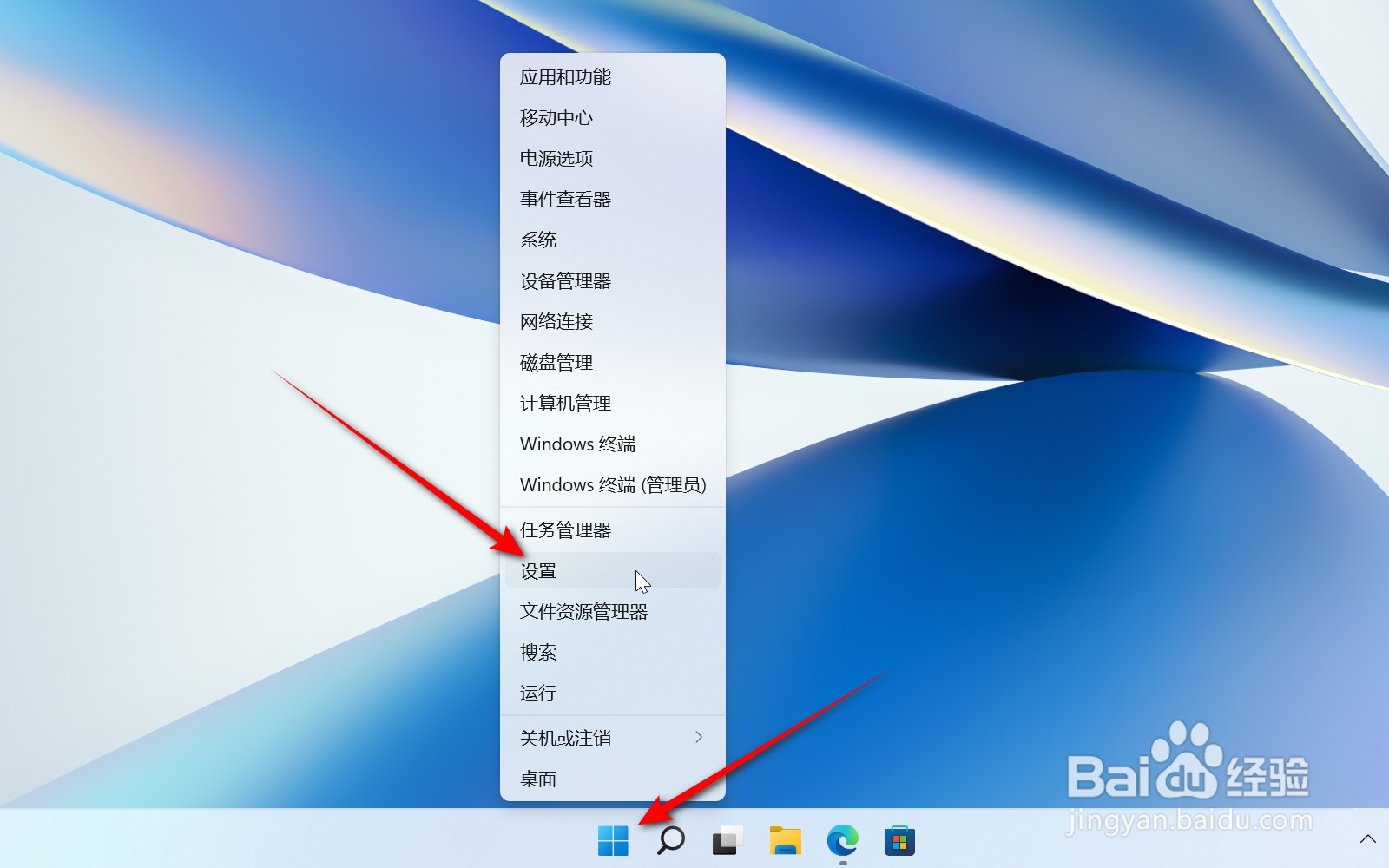
Task: Launch File Explorer from the taskbar
Action: (784, 840)
